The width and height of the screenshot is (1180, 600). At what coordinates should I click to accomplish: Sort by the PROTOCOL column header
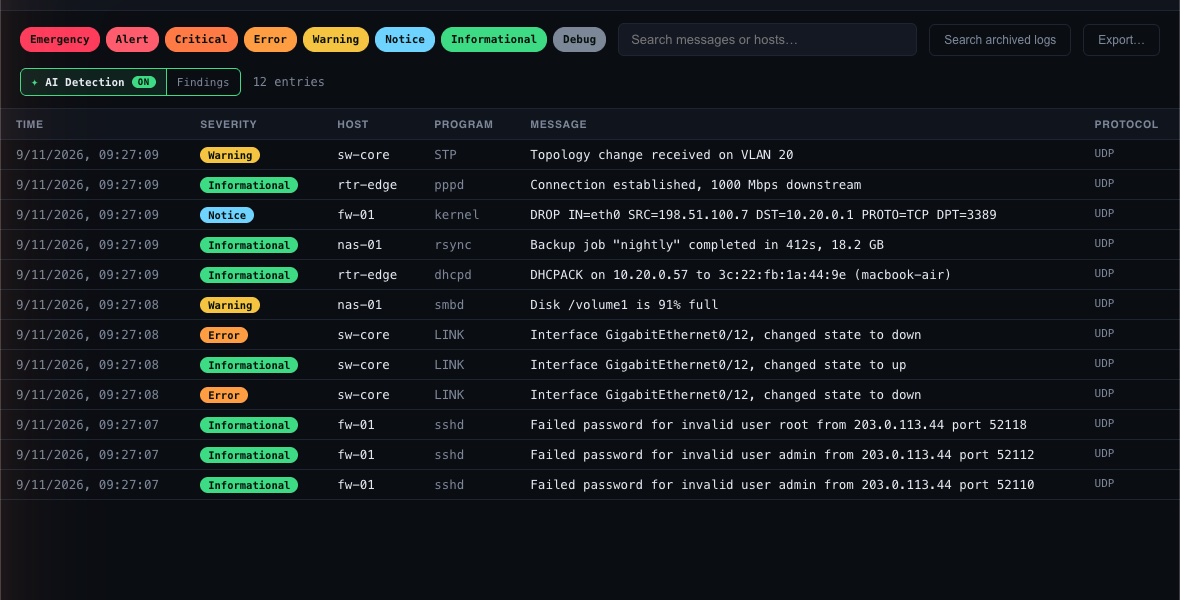[1126, 124]
